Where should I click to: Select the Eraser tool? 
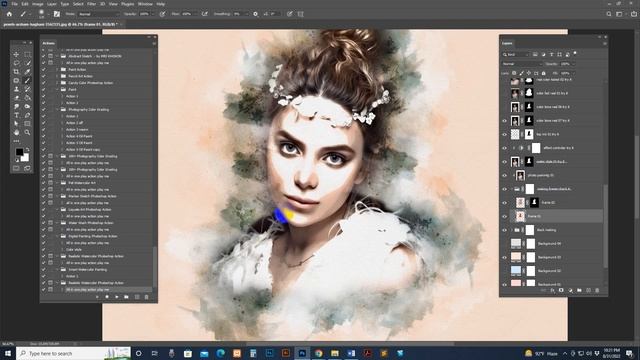click(x=16, y=98)
